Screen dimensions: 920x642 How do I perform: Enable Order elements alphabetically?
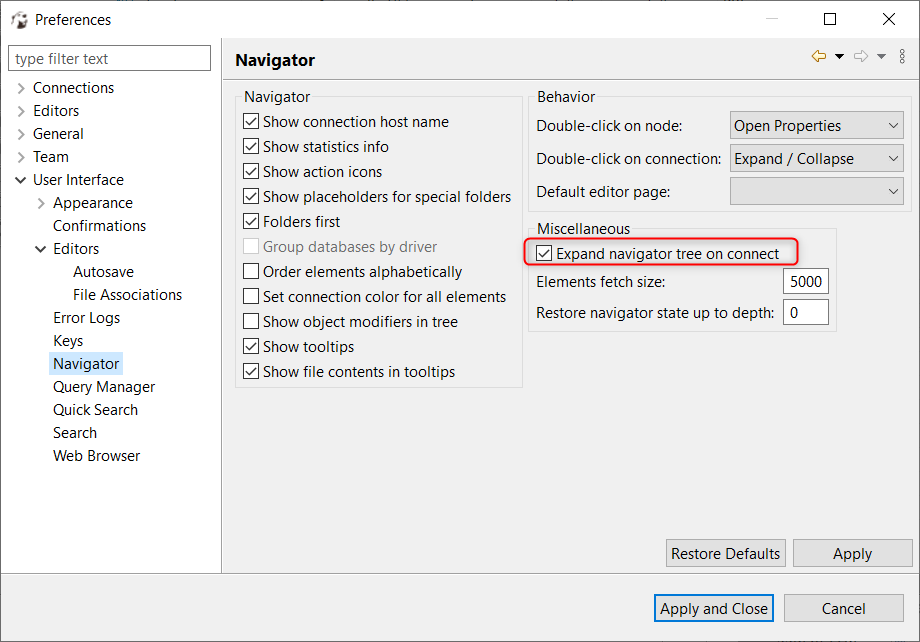(249, 271)
